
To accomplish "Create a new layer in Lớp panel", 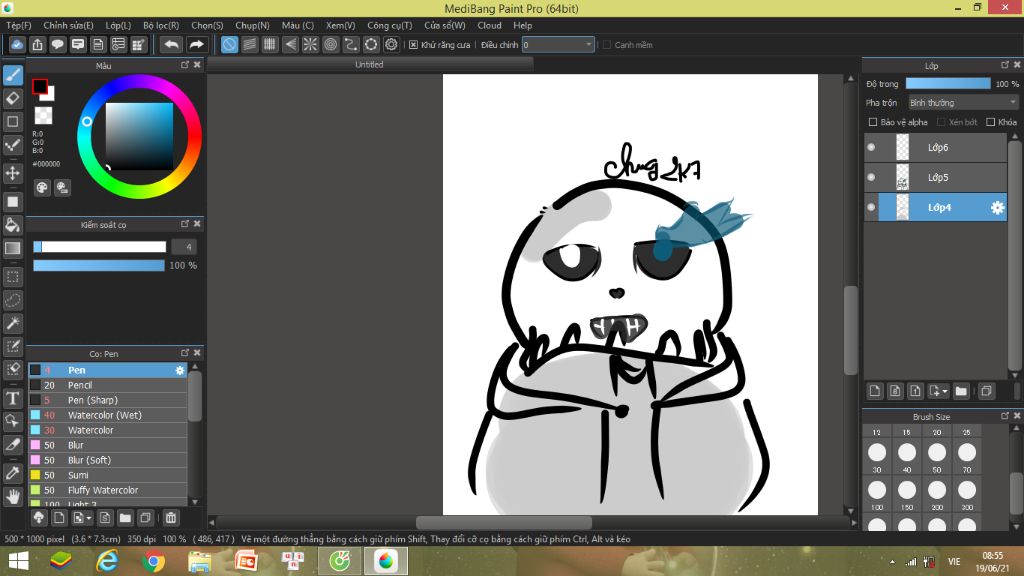I will (x=875, y=391).
